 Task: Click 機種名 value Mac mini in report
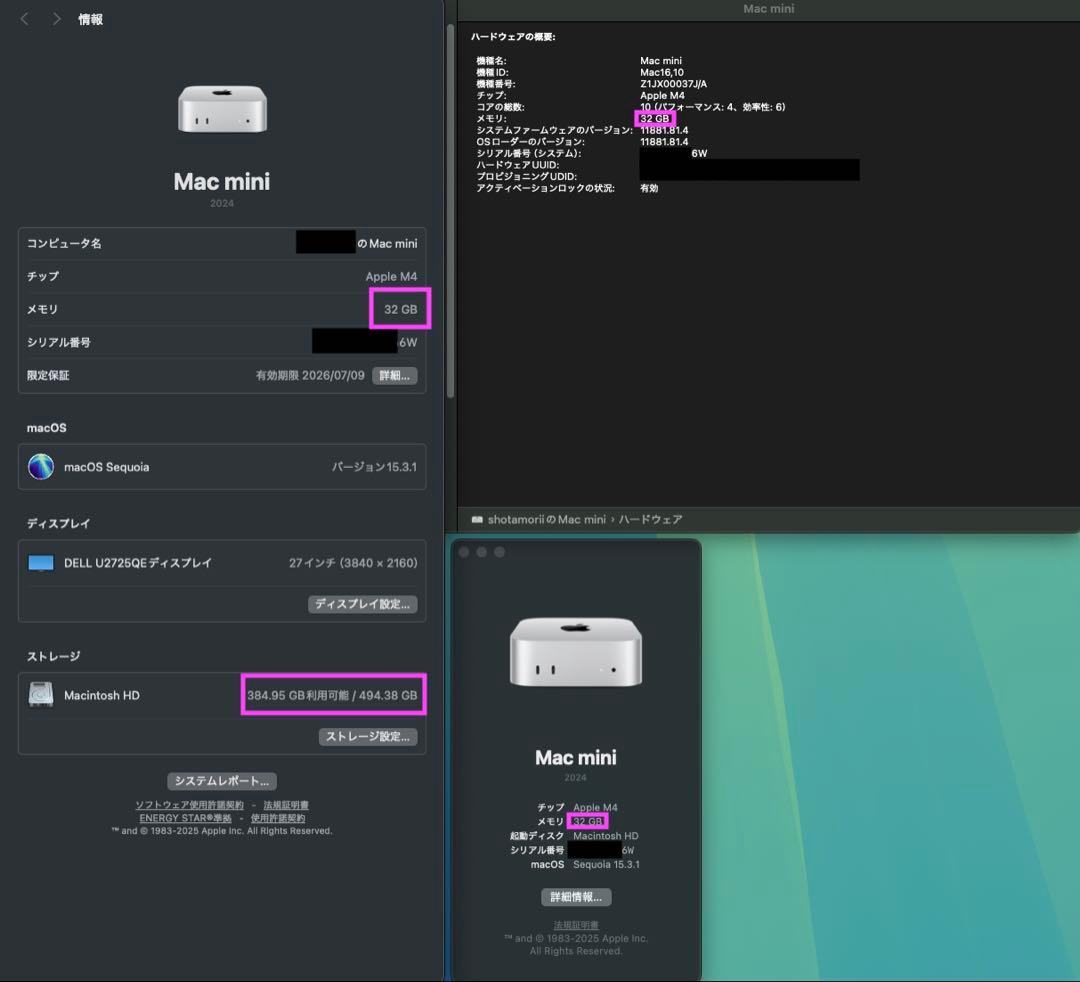pos(661,61)
